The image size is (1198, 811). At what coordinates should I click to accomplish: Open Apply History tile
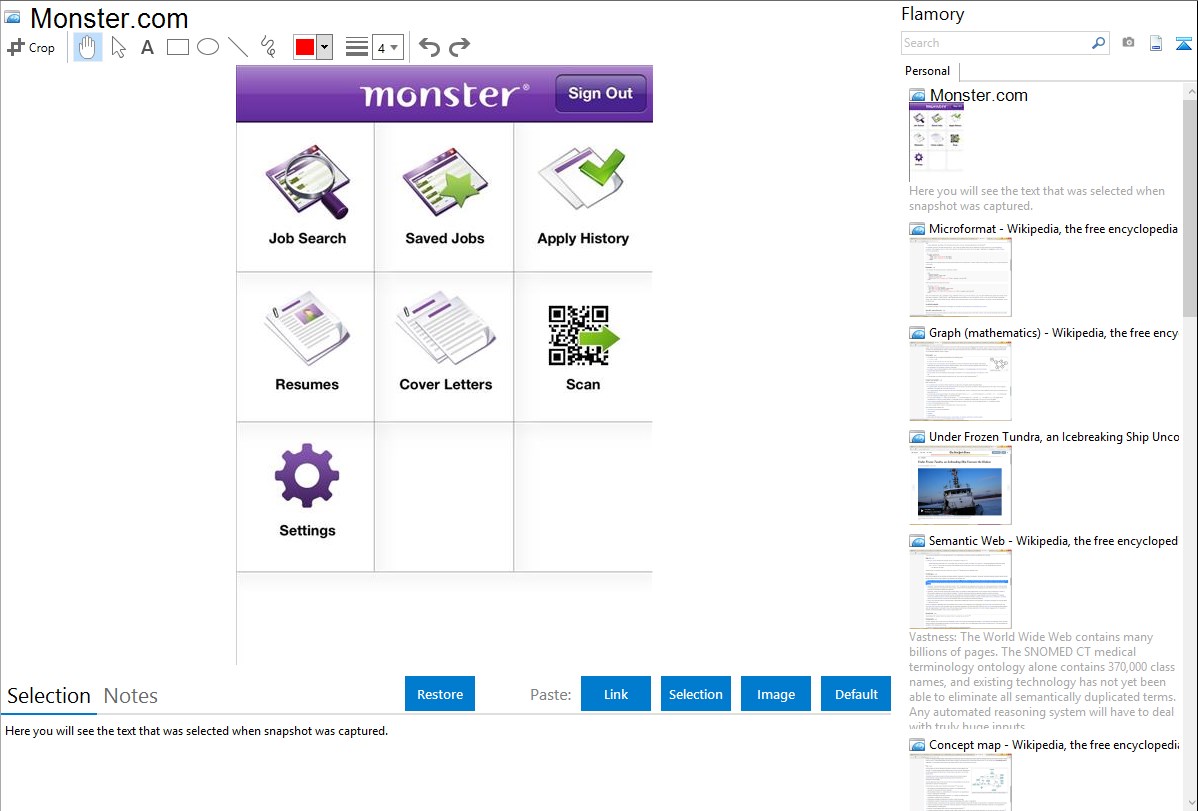click(x=583, y=196)
